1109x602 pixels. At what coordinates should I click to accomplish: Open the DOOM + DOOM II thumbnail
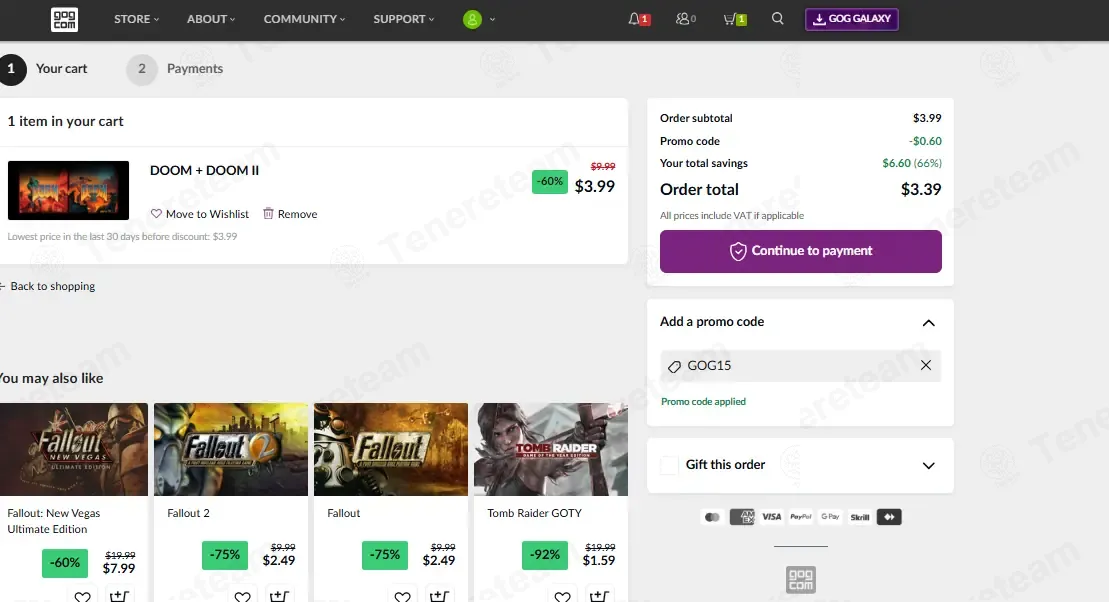[69, 190]
